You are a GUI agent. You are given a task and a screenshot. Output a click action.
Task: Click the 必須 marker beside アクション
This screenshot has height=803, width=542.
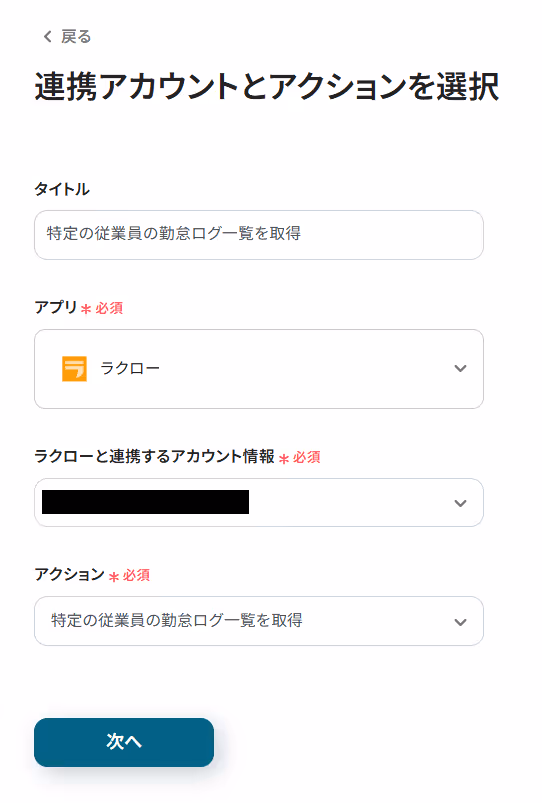pyautogui.click(x=136, y=576)
